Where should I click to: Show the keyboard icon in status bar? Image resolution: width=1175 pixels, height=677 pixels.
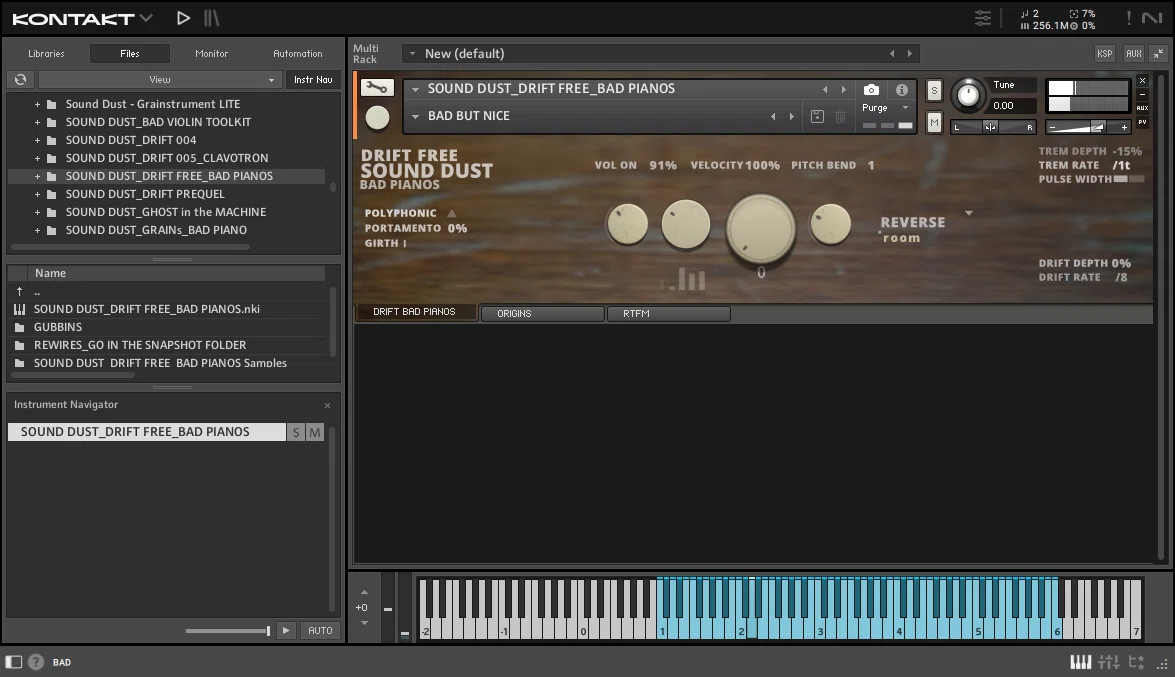tap(1081, 662)
